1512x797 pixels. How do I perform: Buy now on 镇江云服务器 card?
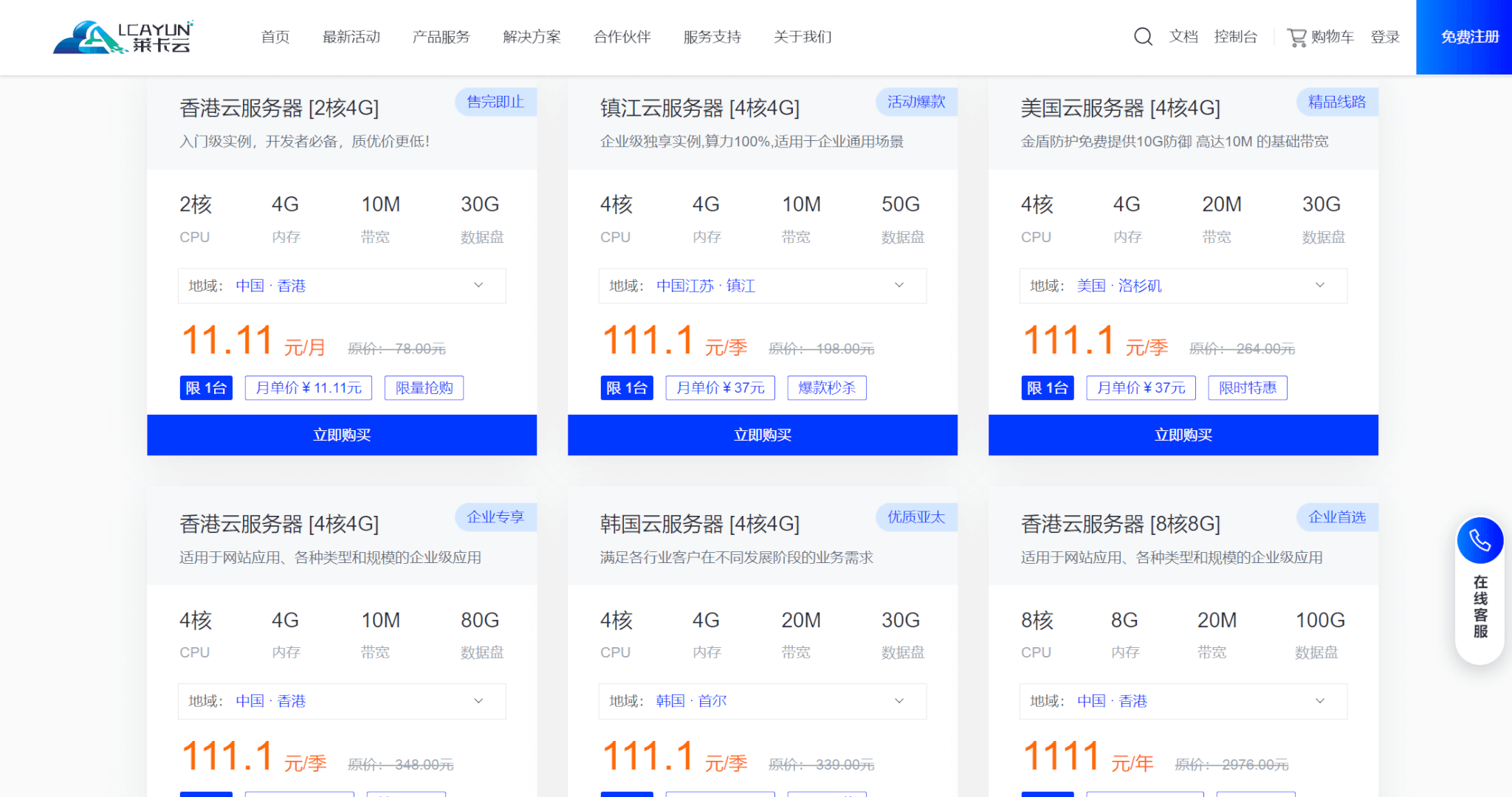click(763, 435)
